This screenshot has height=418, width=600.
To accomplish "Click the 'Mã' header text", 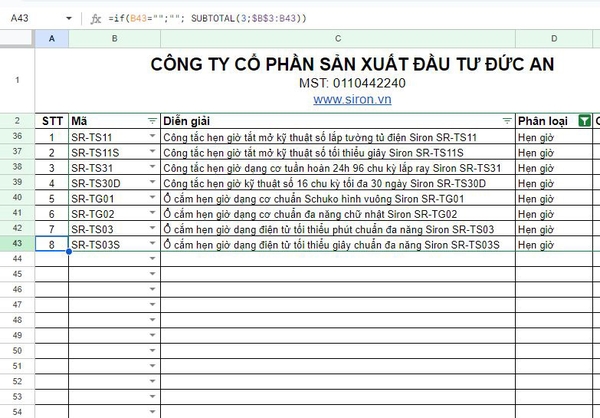I will [79, 121].
